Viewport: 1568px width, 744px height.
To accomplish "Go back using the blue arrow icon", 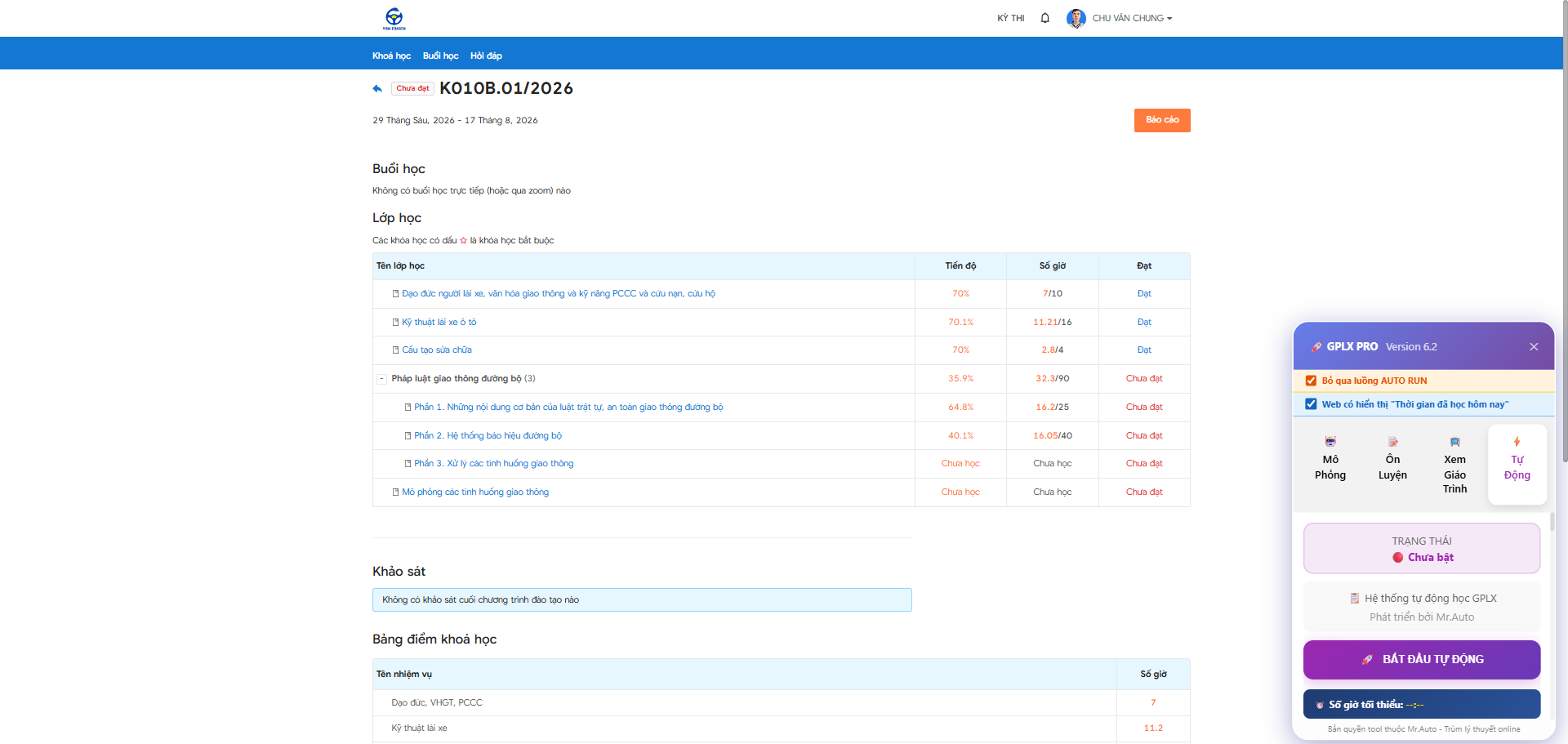I will pos(377,88).
